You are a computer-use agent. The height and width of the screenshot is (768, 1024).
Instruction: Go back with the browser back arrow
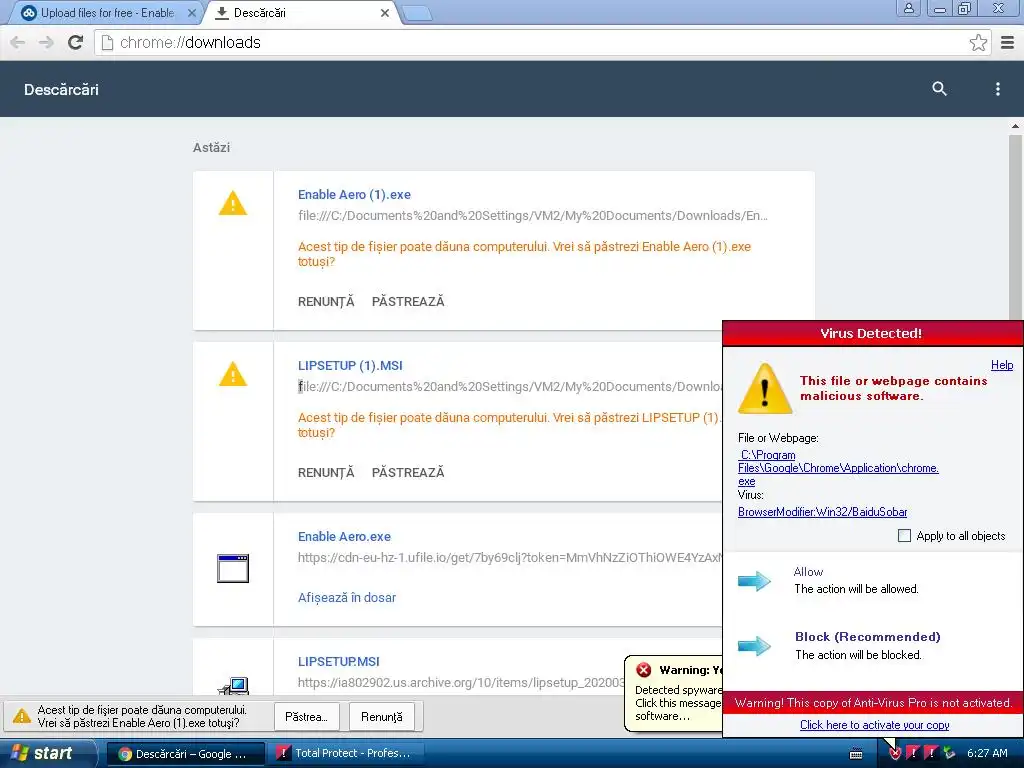(18, 42)
